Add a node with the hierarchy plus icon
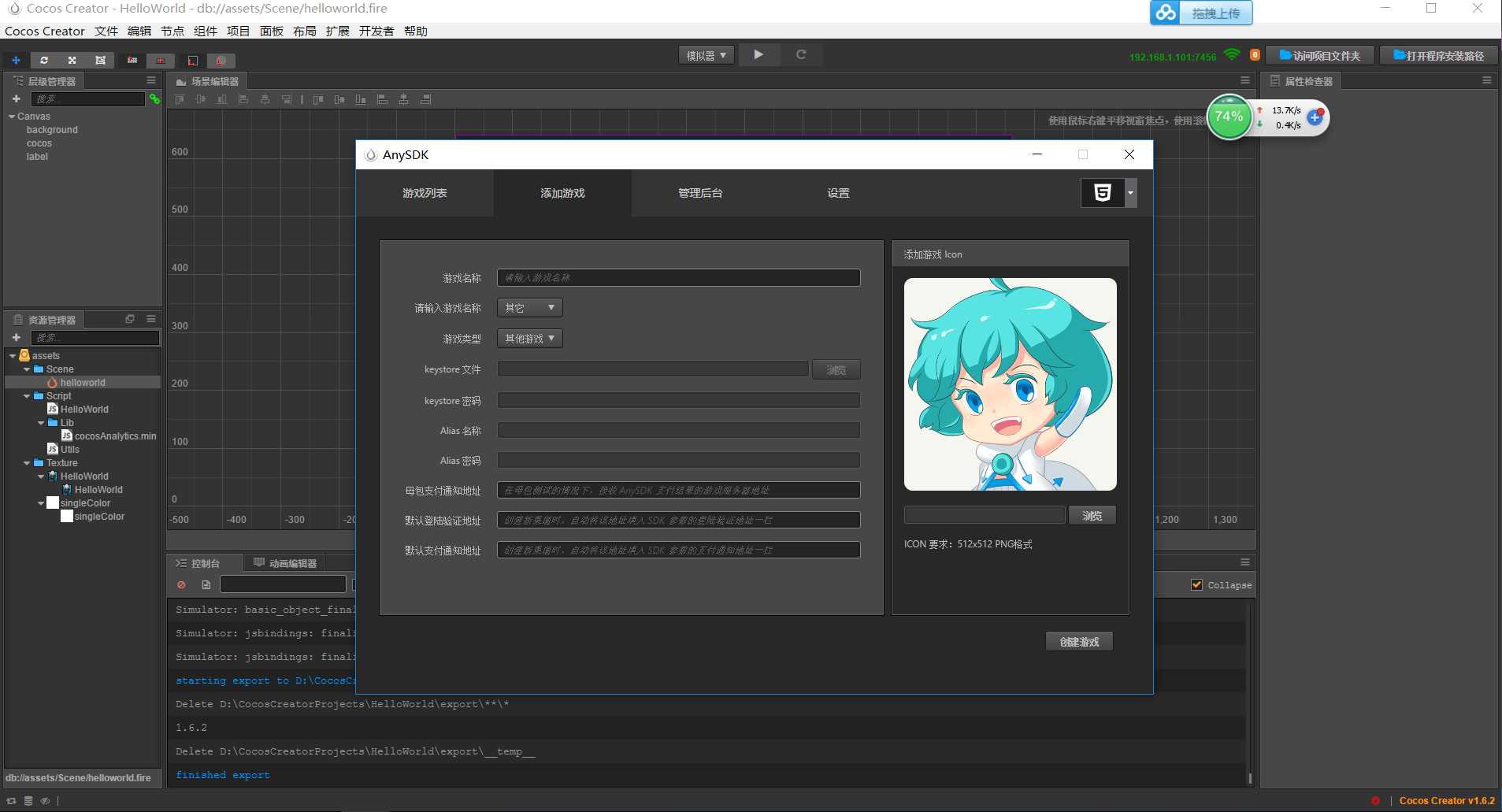The width and height of the screenshot is (1502, 812). [x=16, y=98]
